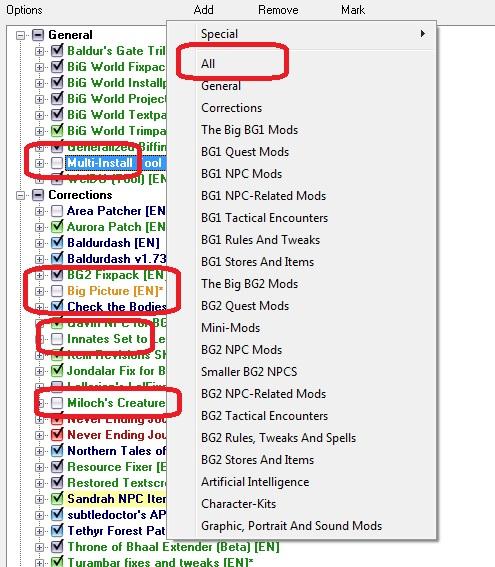Open the Mark menu
Image resolution: width=495 pixels, height=567 pixels.
pos(353,10)
